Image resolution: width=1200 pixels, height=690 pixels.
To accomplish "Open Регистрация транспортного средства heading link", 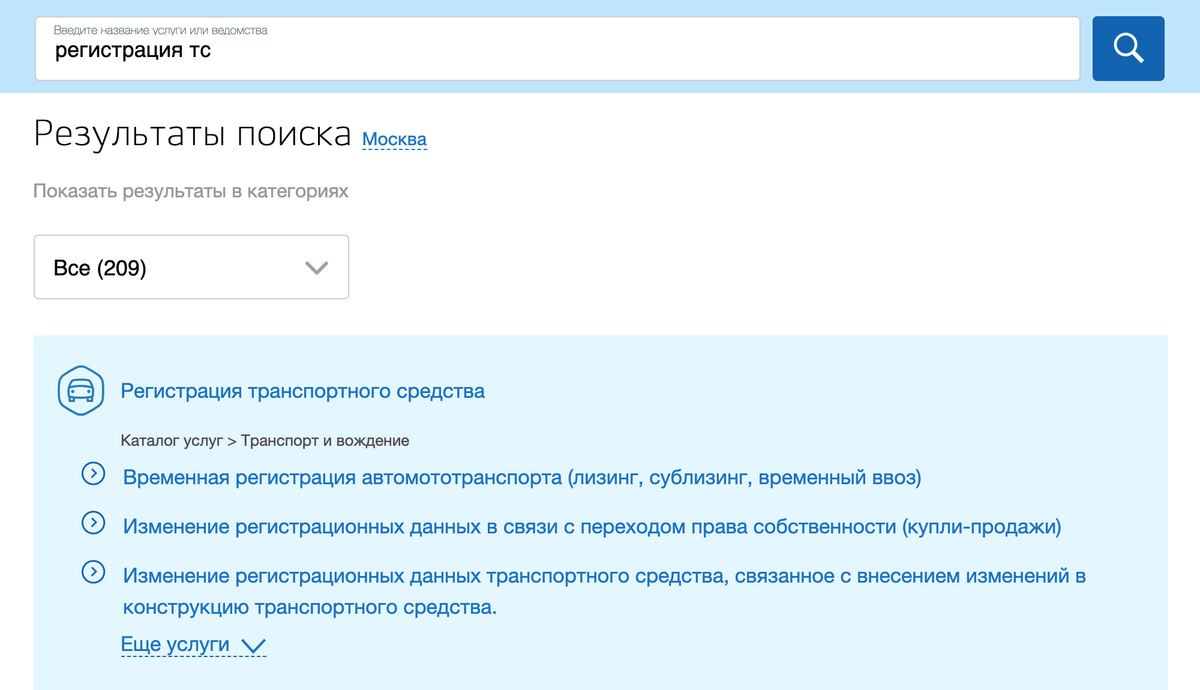I will click(x=302, y=391).
